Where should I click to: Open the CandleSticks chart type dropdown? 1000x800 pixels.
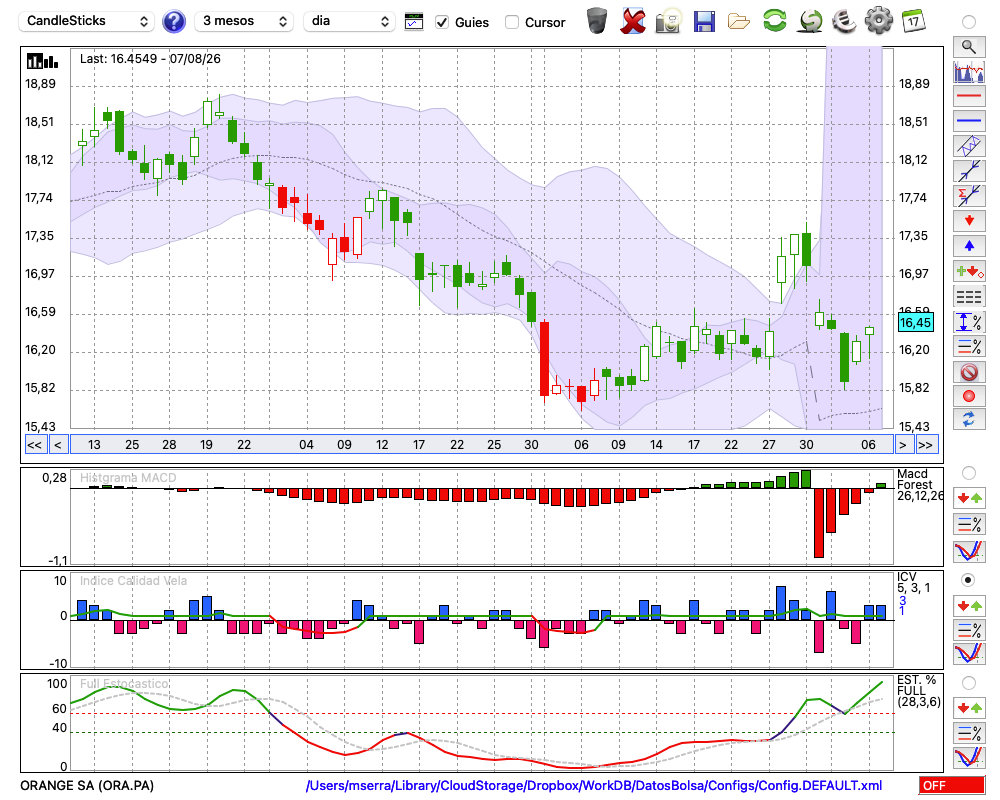87,21
